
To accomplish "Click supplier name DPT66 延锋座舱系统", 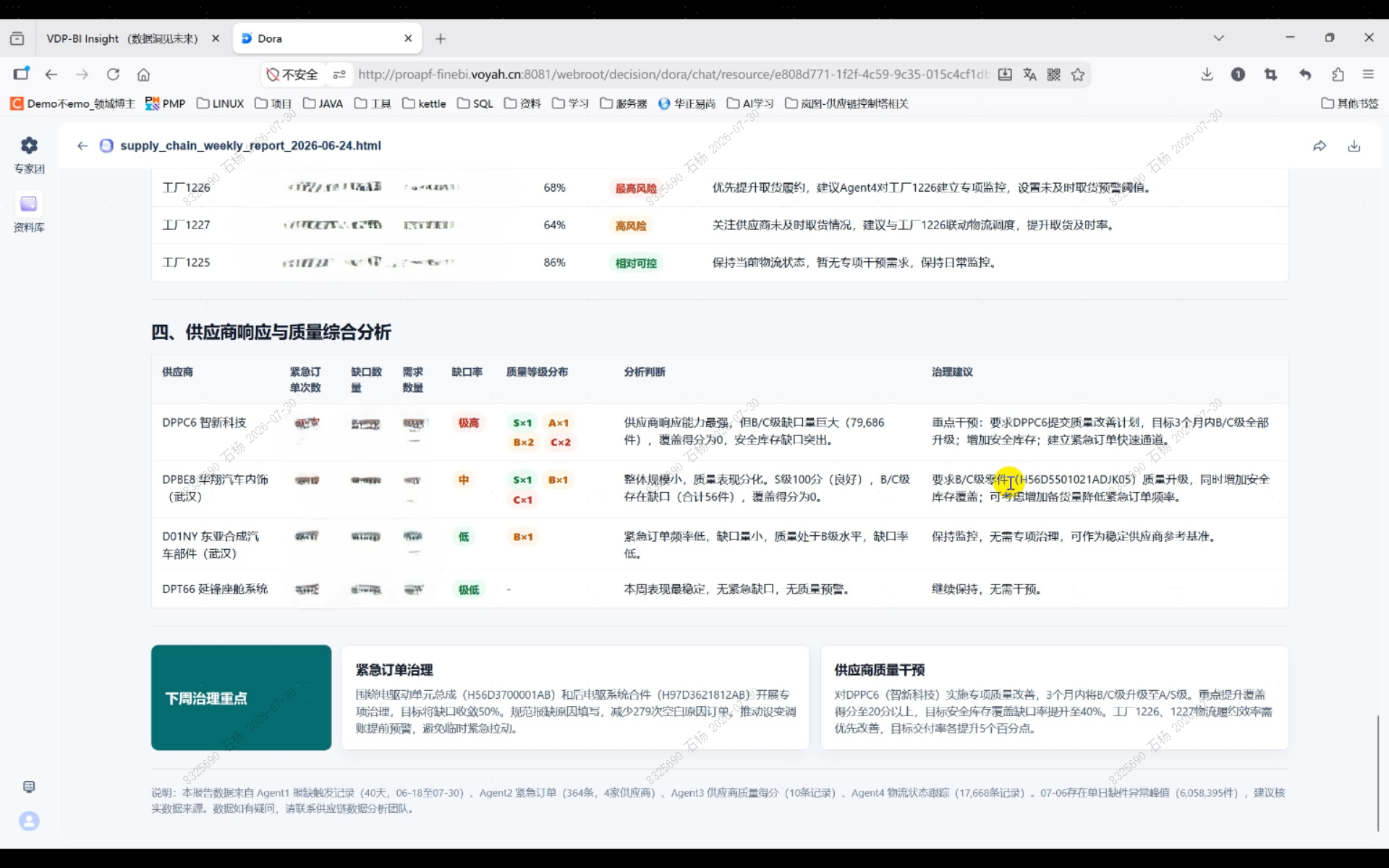I will pos(215,590).
